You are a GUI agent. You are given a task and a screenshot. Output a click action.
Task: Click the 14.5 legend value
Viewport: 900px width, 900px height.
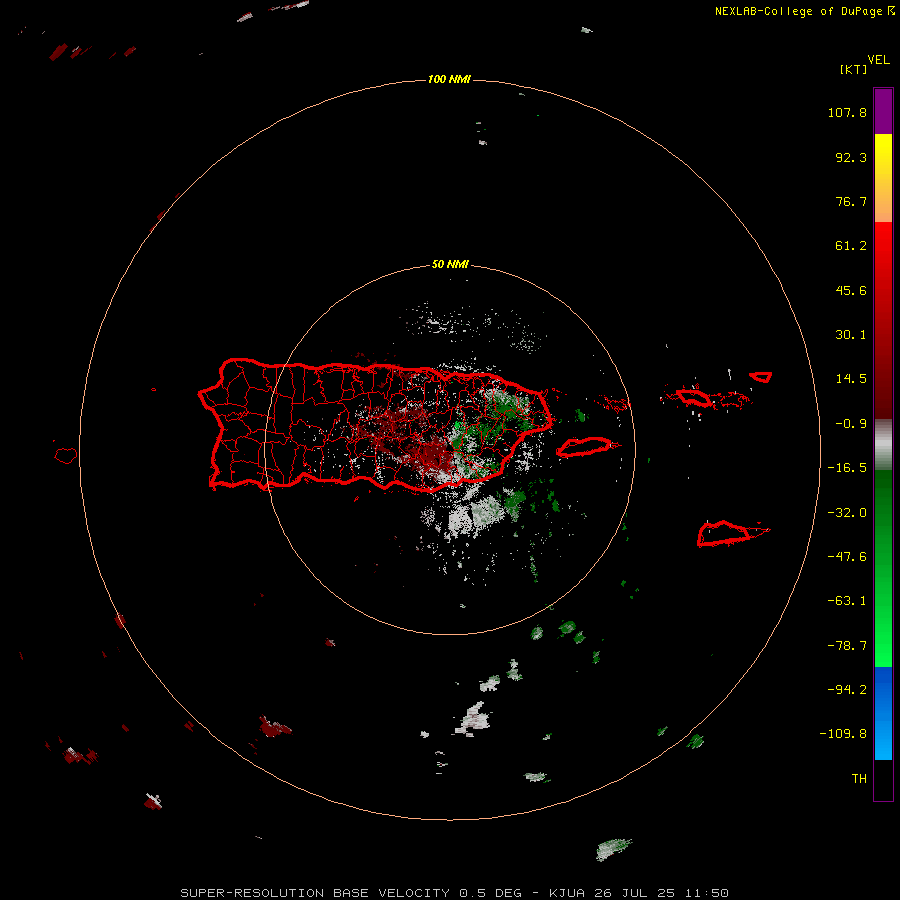click(x=851, y=379)
